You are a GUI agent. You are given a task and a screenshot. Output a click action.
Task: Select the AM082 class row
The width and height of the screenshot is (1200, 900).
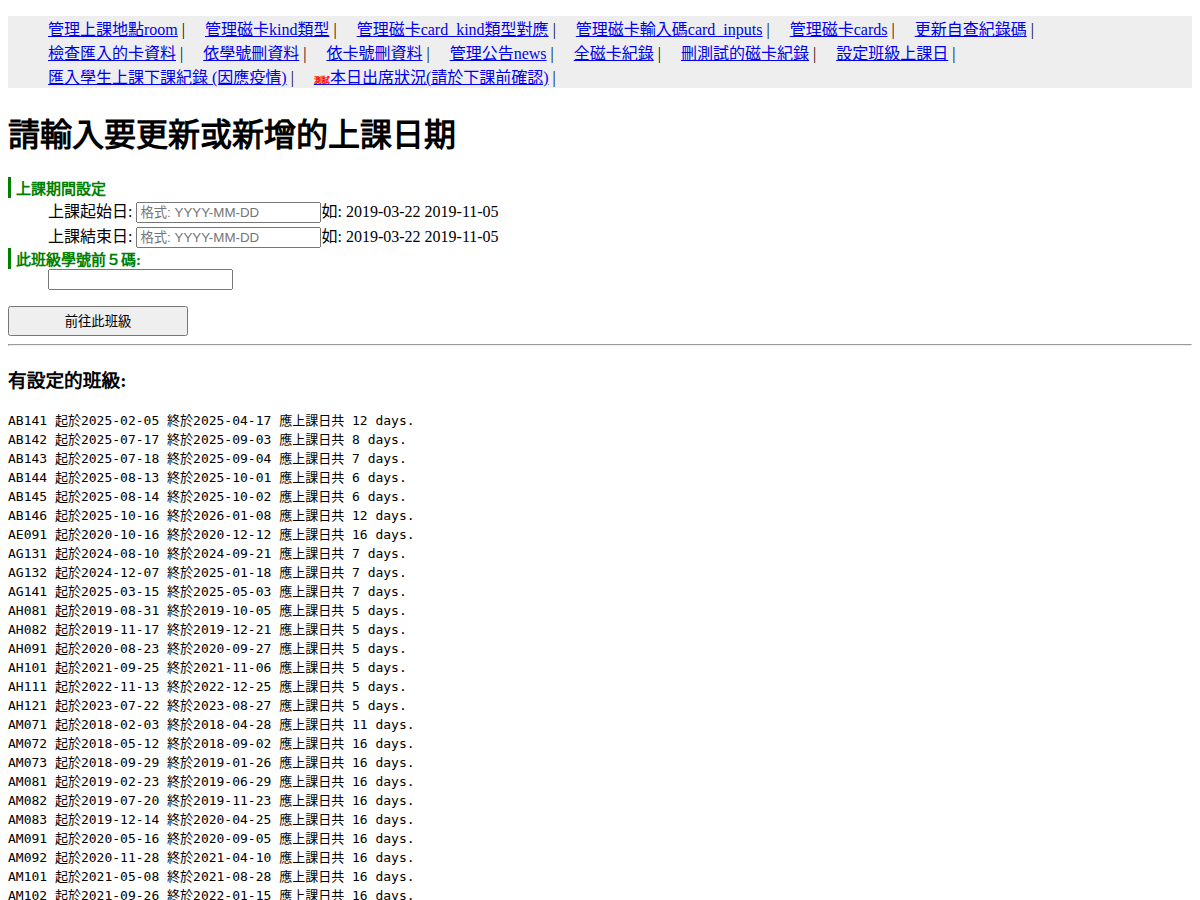211,801
